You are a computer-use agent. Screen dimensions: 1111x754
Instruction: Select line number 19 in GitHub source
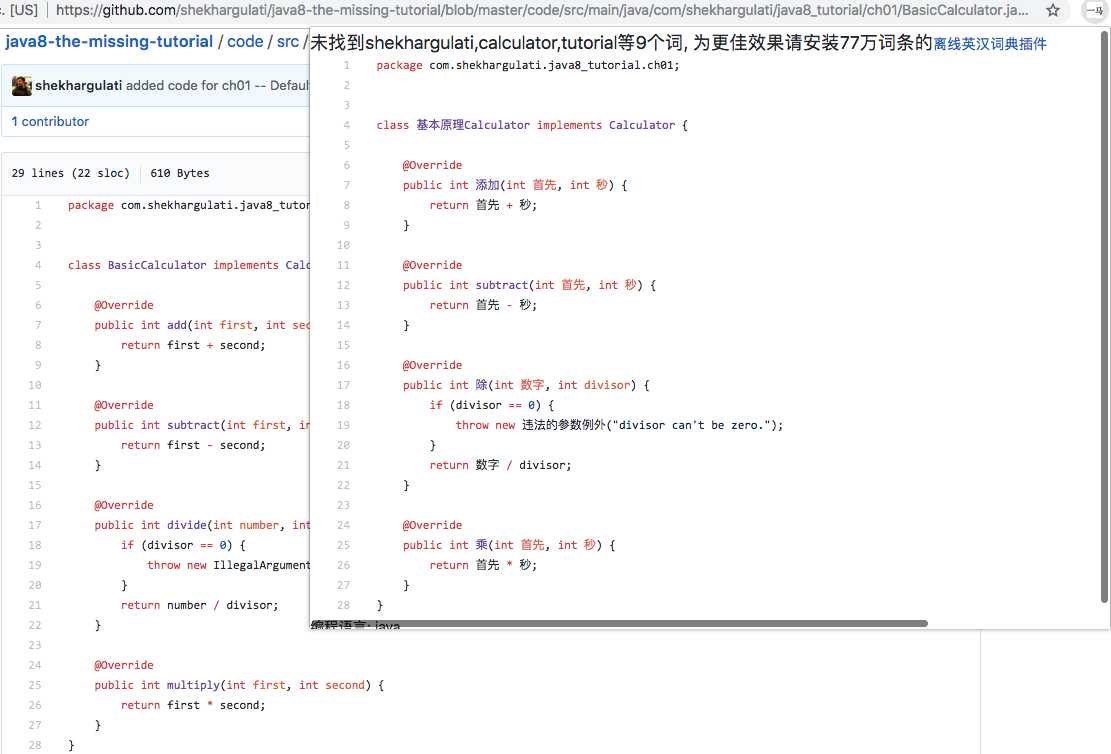tap(35, 565)
